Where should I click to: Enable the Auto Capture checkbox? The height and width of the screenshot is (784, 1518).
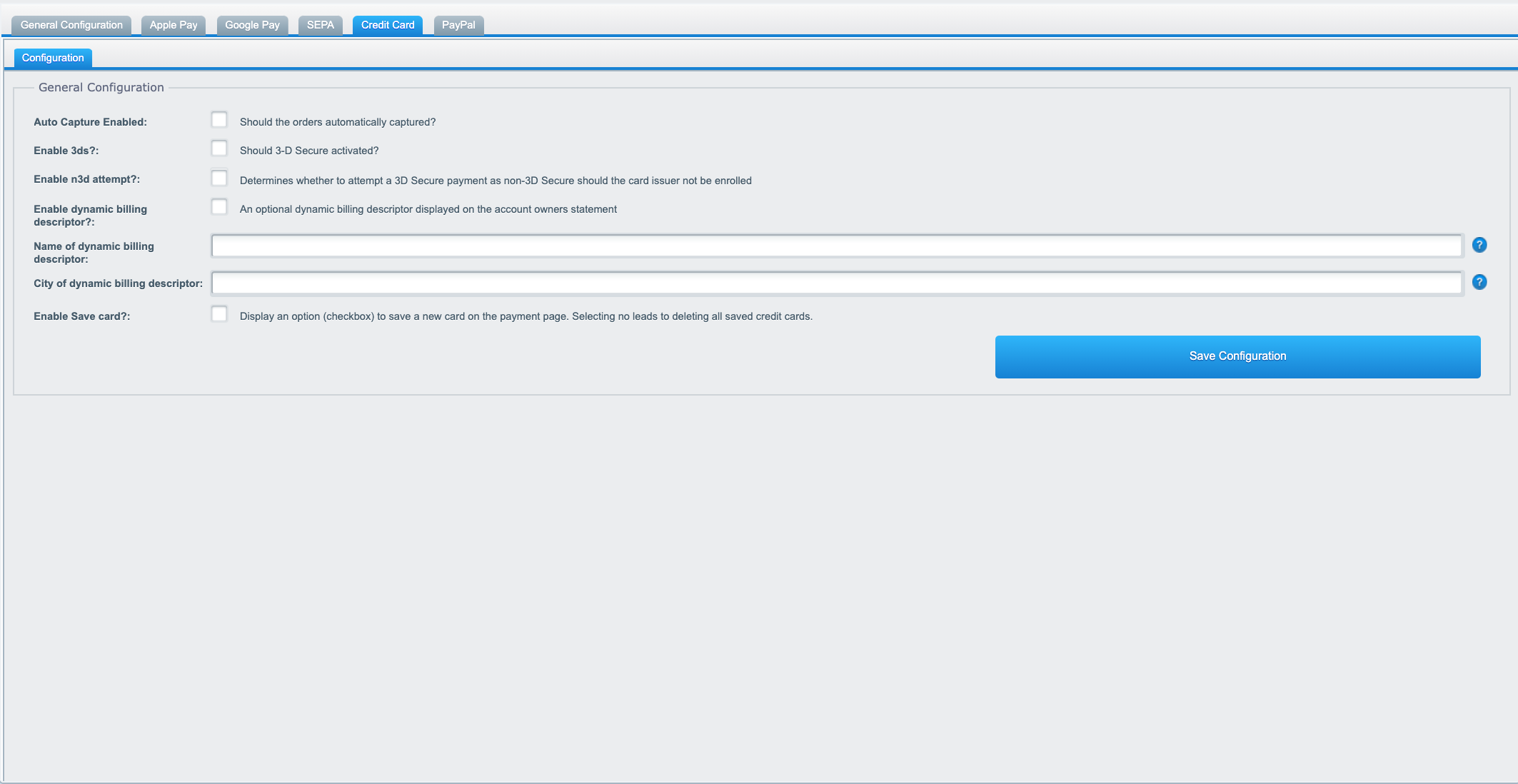(x=219, y=119)
